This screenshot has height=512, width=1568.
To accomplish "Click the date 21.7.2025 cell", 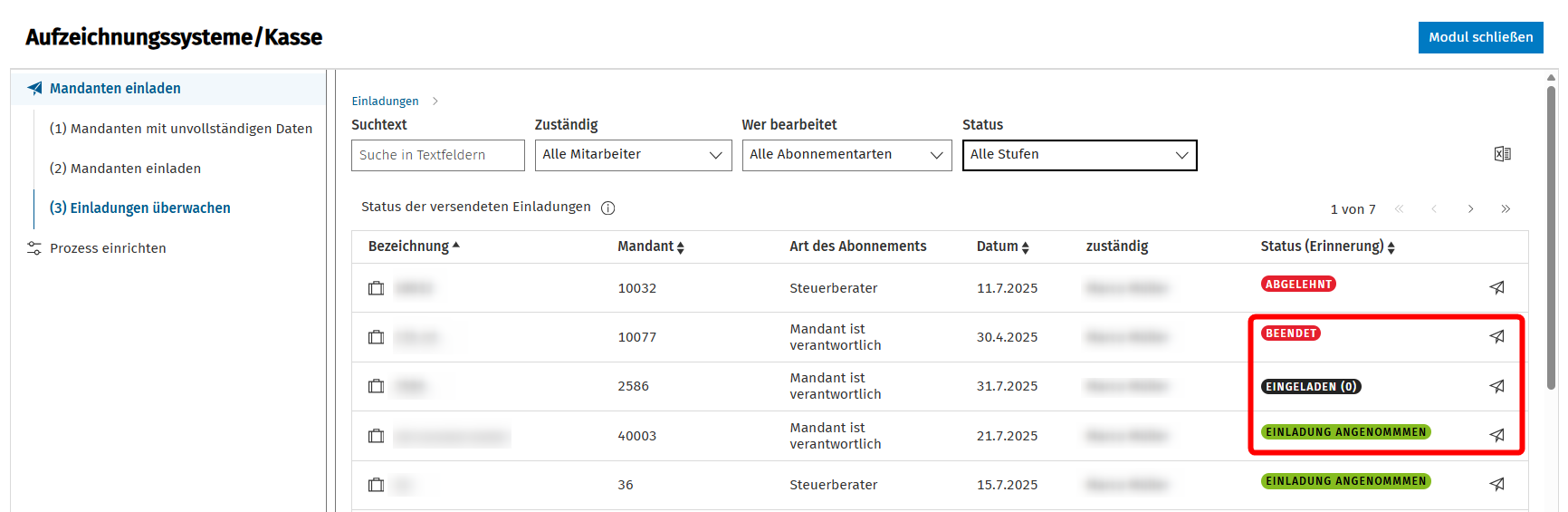I will [1007, 436].
